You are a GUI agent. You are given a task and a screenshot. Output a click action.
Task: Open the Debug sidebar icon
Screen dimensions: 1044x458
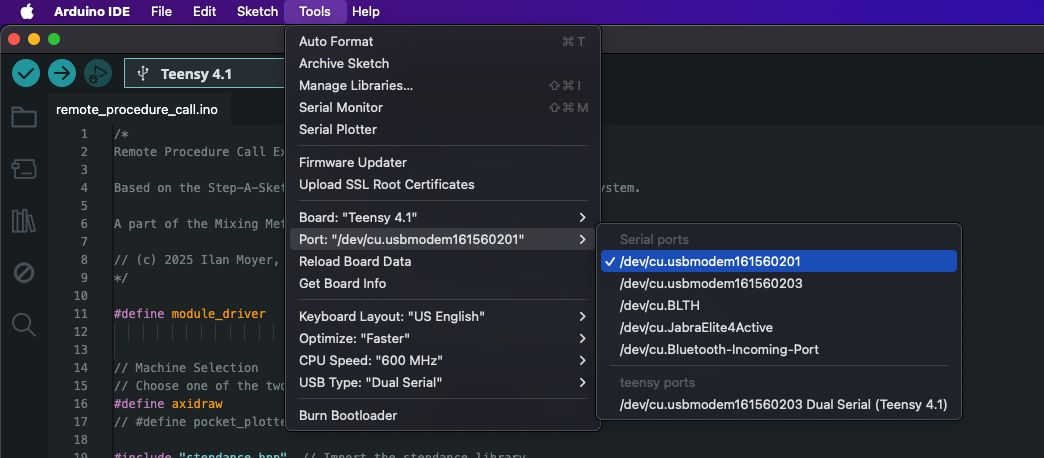(23, 272)
